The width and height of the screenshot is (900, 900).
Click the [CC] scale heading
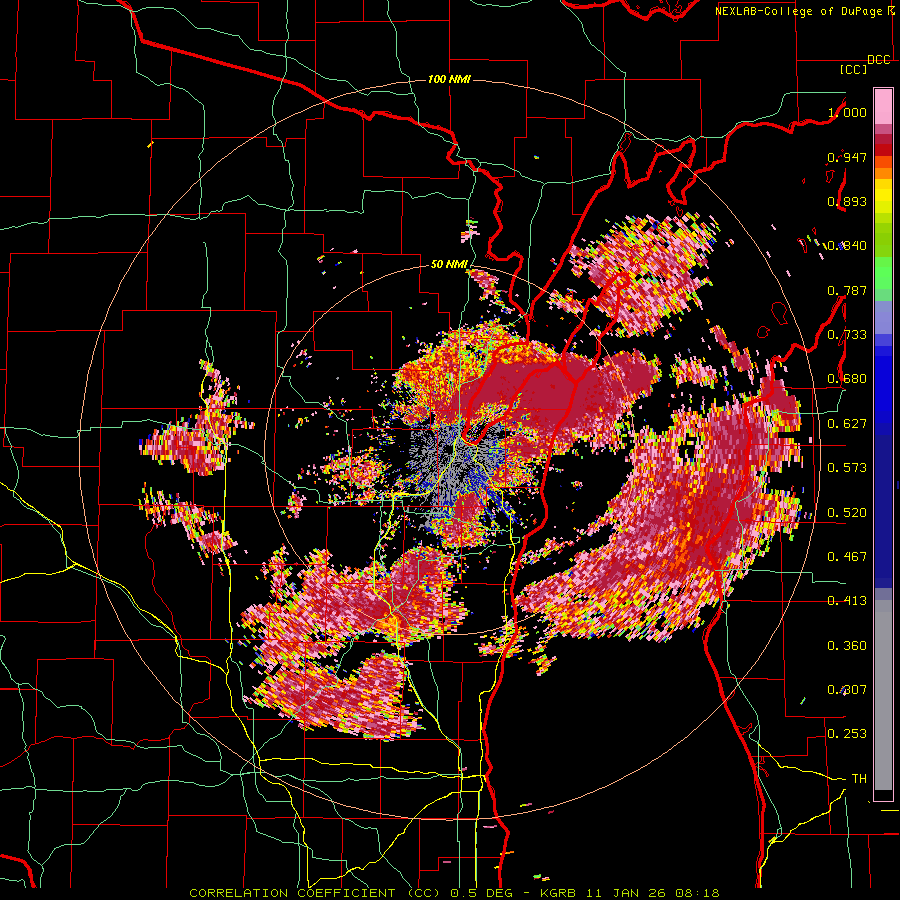[854, 69]
